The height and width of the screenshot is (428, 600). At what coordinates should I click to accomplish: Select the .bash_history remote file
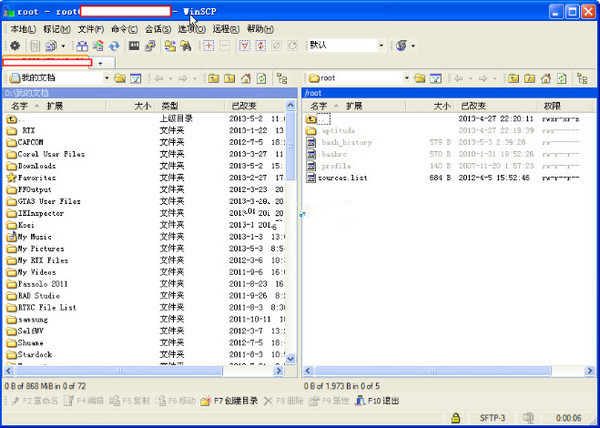[339, 142]
